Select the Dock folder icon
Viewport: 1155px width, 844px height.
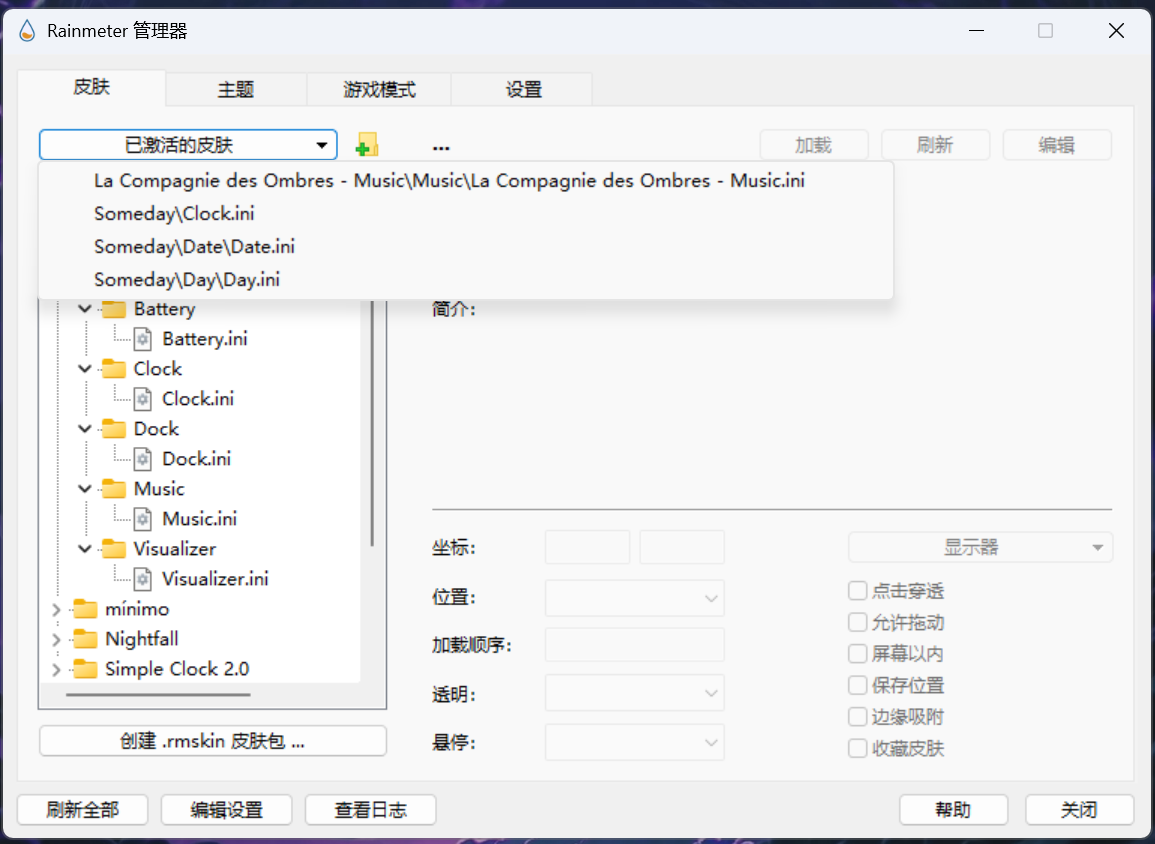click(x=113, y=429)
